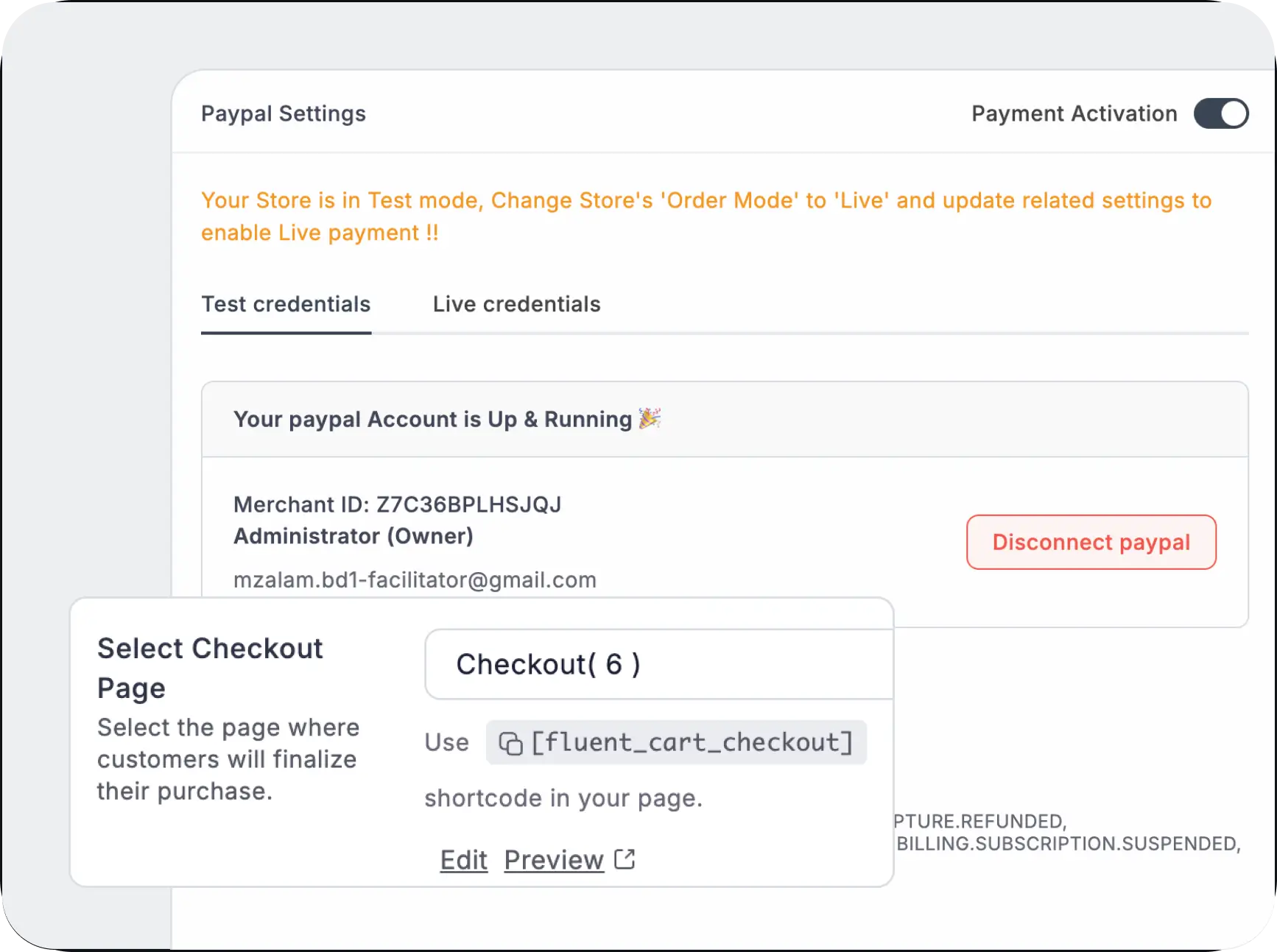Screen dimensions: 1277x952
Task: Click the Administrator (Owner) label
Action: pyautogui.click(x=353, y=536)
